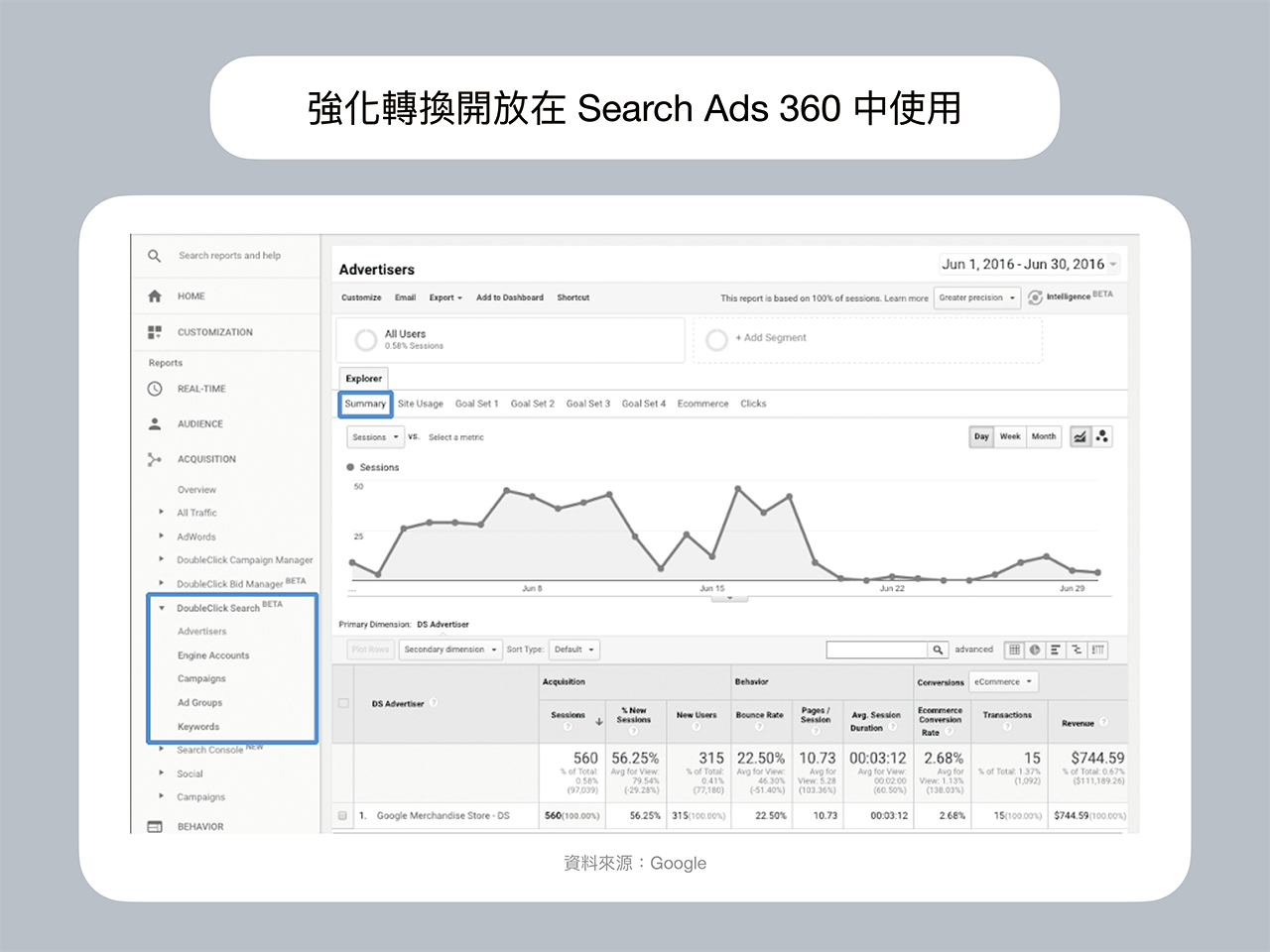The image size is (1270, 952).
Task: Click the table search magnifier button
Action: tap(937, 650)
